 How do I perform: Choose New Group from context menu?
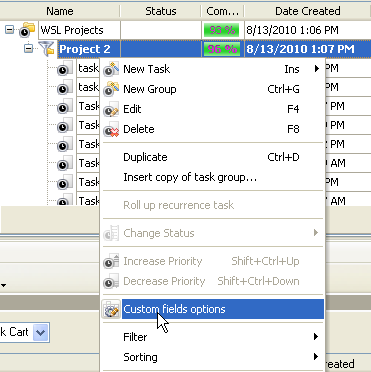point(213,89)
